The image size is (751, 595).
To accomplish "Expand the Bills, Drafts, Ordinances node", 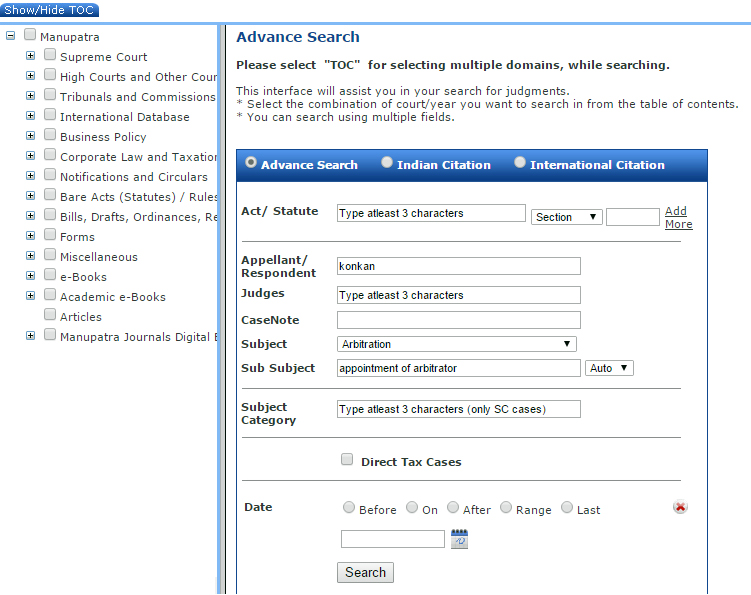I will [31, 216].
